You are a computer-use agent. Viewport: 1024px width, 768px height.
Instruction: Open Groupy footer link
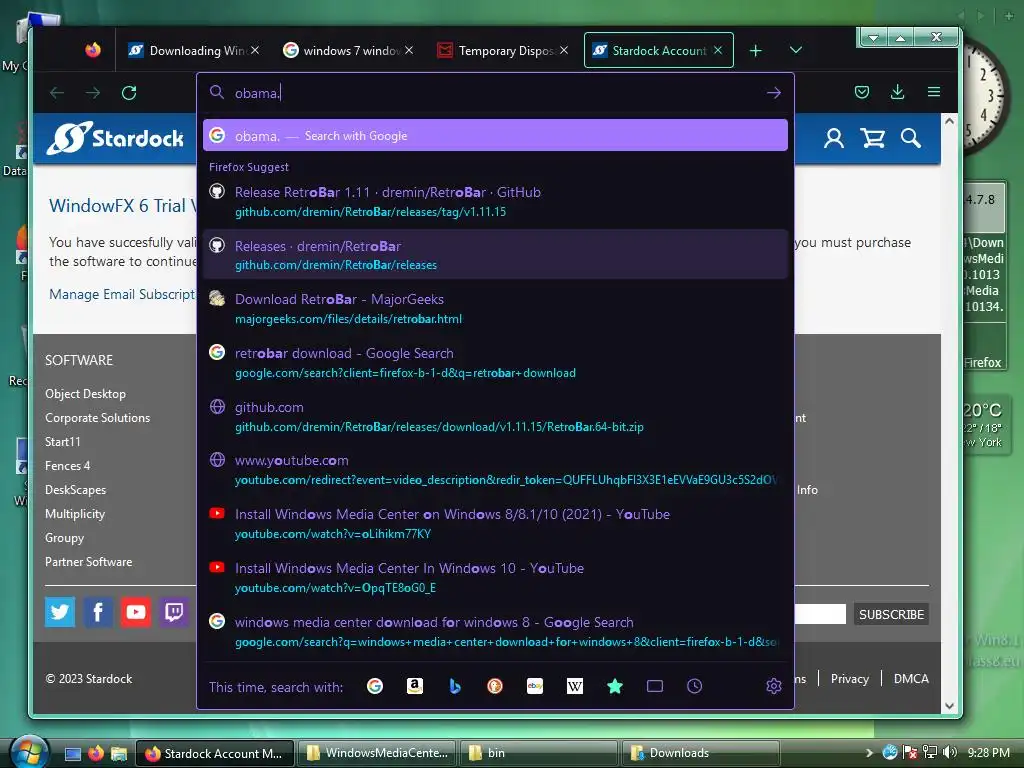click(64, 538)
